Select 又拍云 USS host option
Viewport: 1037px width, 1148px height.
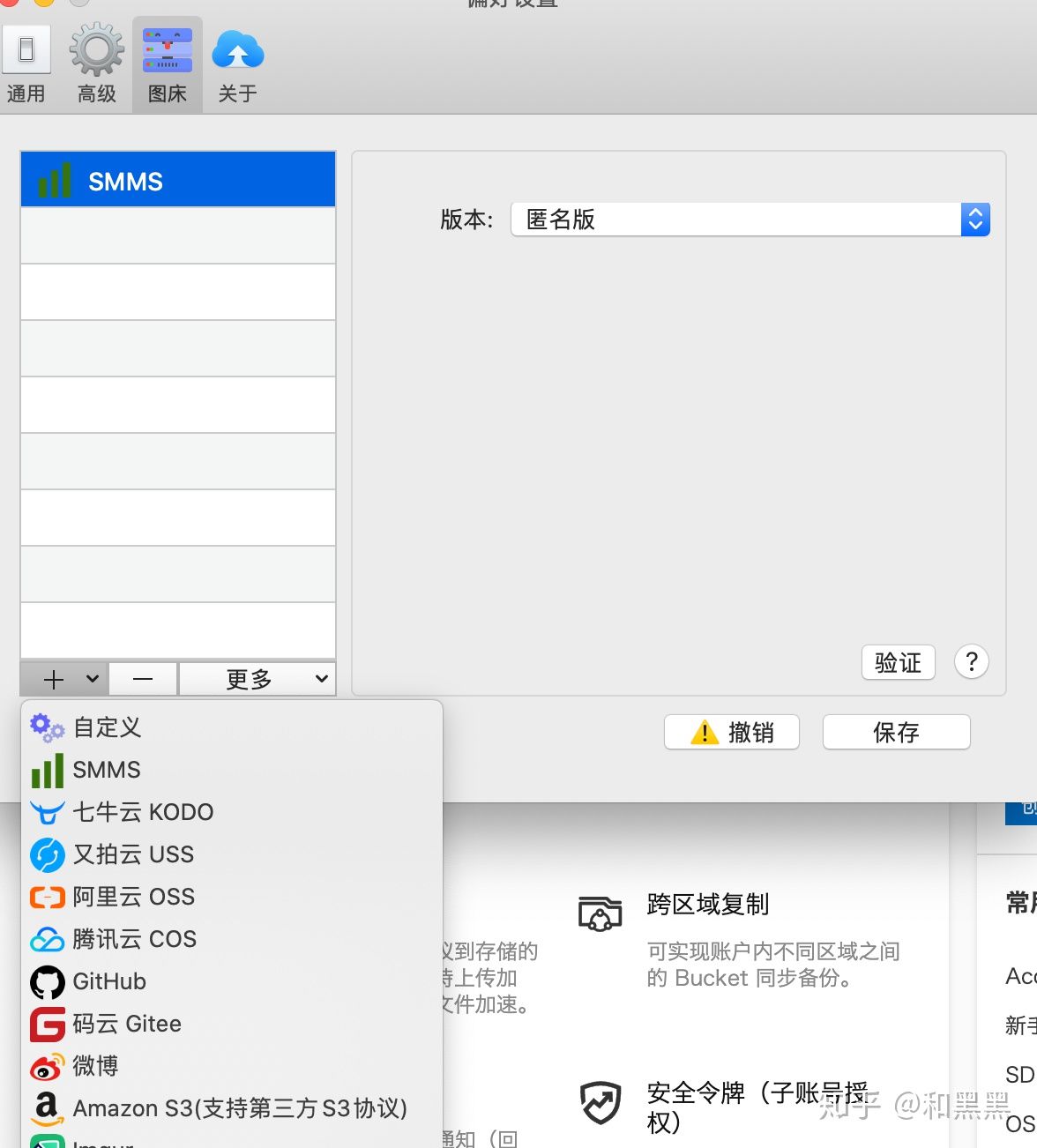pyautogui.click(x=132, y=854)
